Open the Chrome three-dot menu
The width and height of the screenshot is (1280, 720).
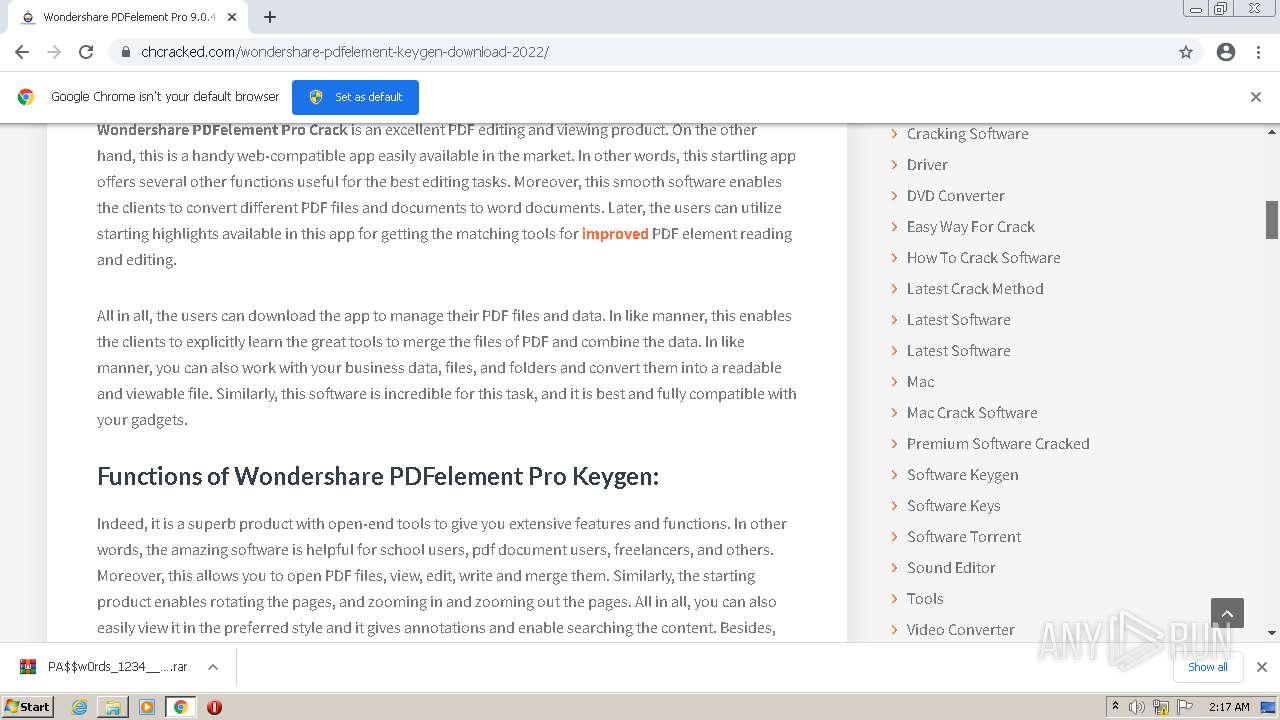[x=1258, y=52]
